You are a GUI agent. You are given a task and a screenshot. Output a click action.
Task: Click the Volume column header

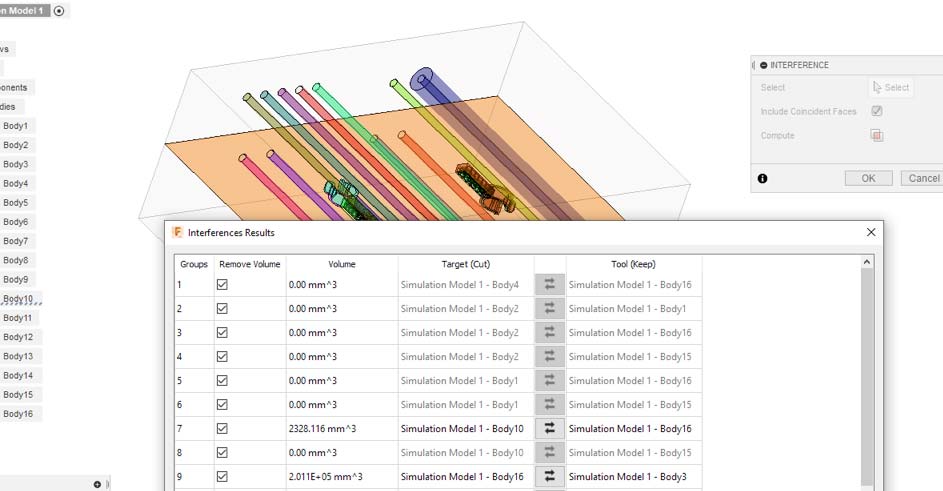pos(341,265)
